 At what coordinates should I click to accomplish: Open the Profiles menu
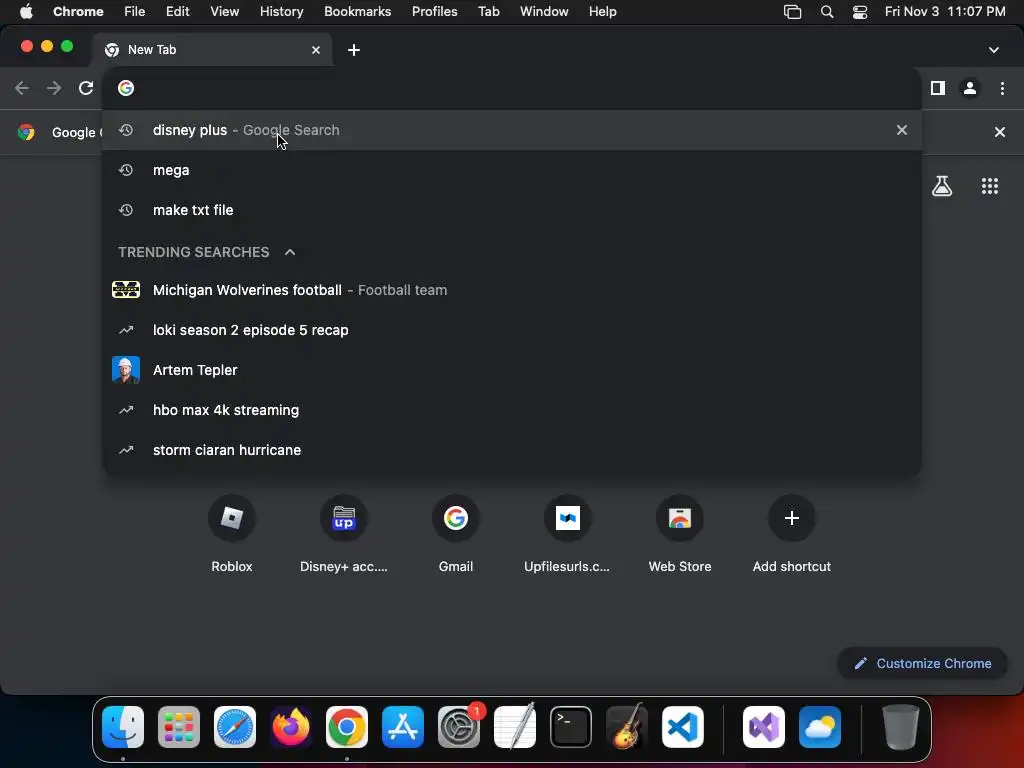(434, 12)
